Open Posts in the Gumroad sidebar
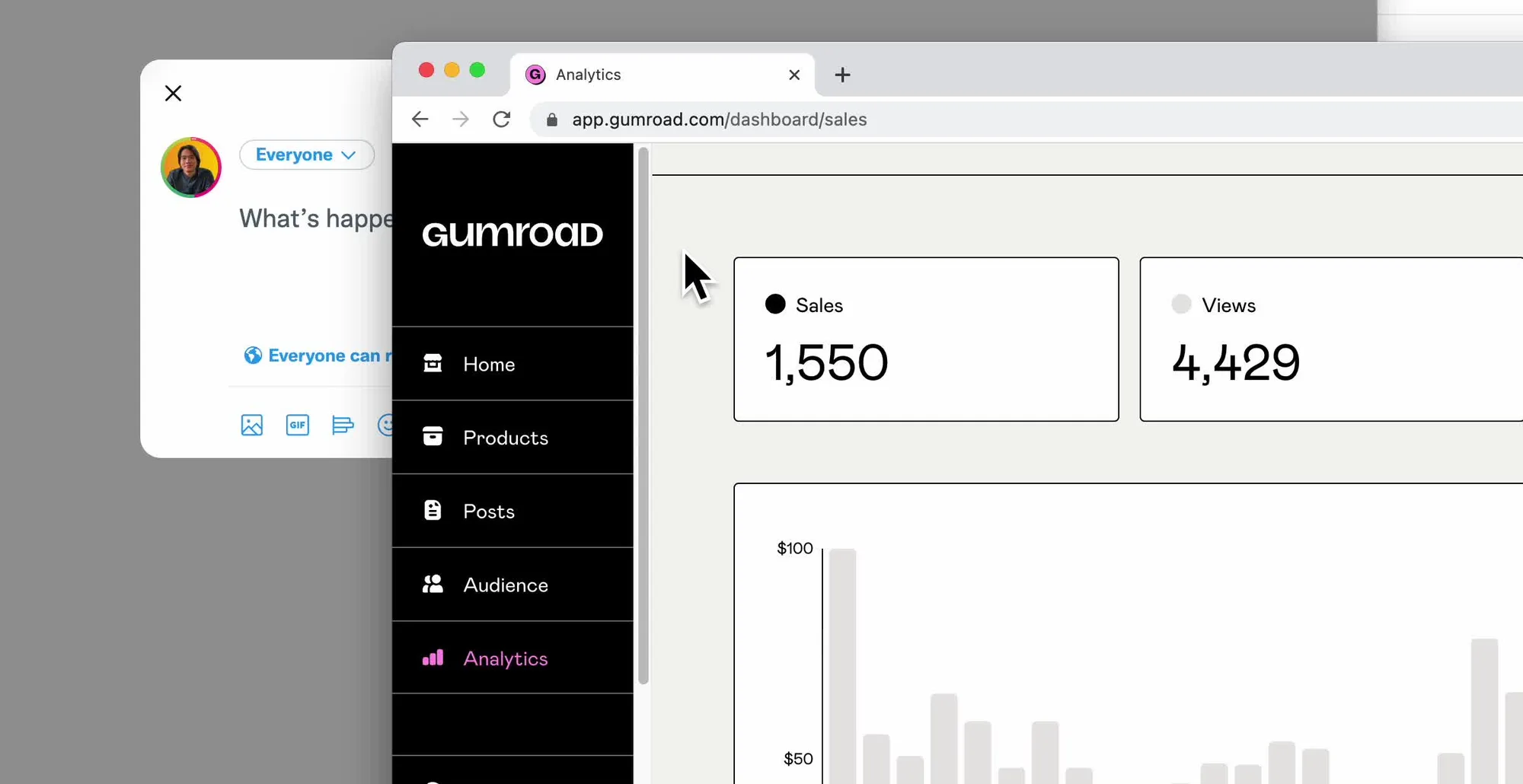The height and width of the screenshot is (784, 1523). [512, 512]
